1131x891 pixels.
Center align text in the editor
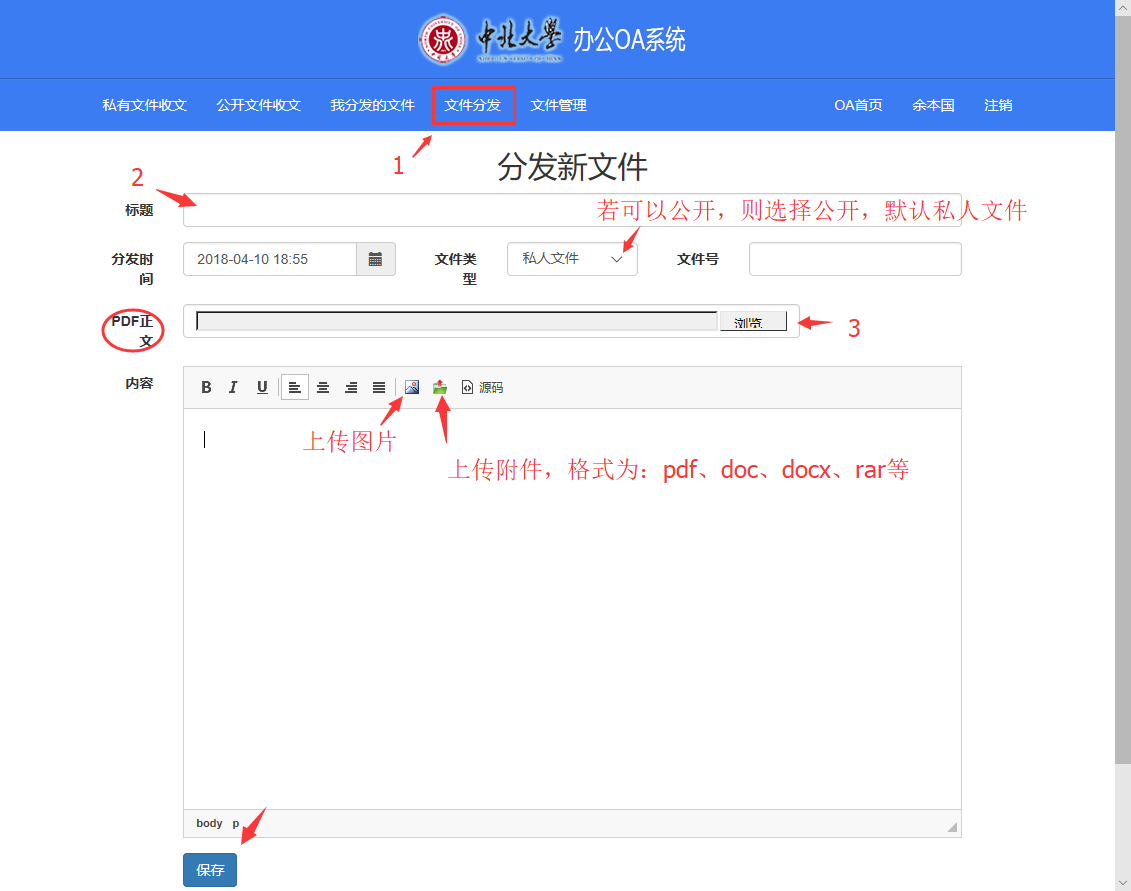[323, 388]
